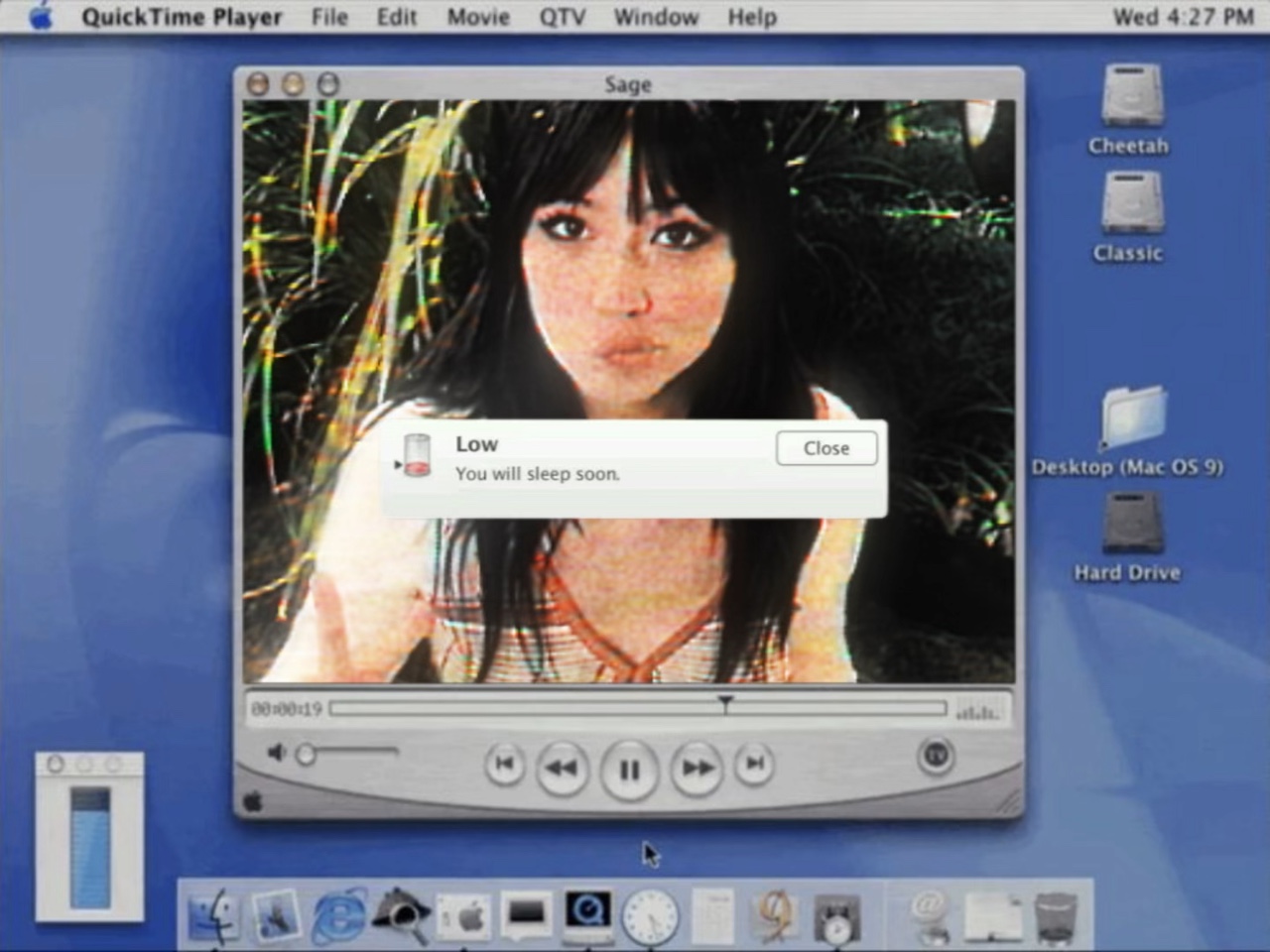The height and width of the screenshot is (952, 1270).
Task: Open the QuickTime TV channels button
Action: (935, 756)
